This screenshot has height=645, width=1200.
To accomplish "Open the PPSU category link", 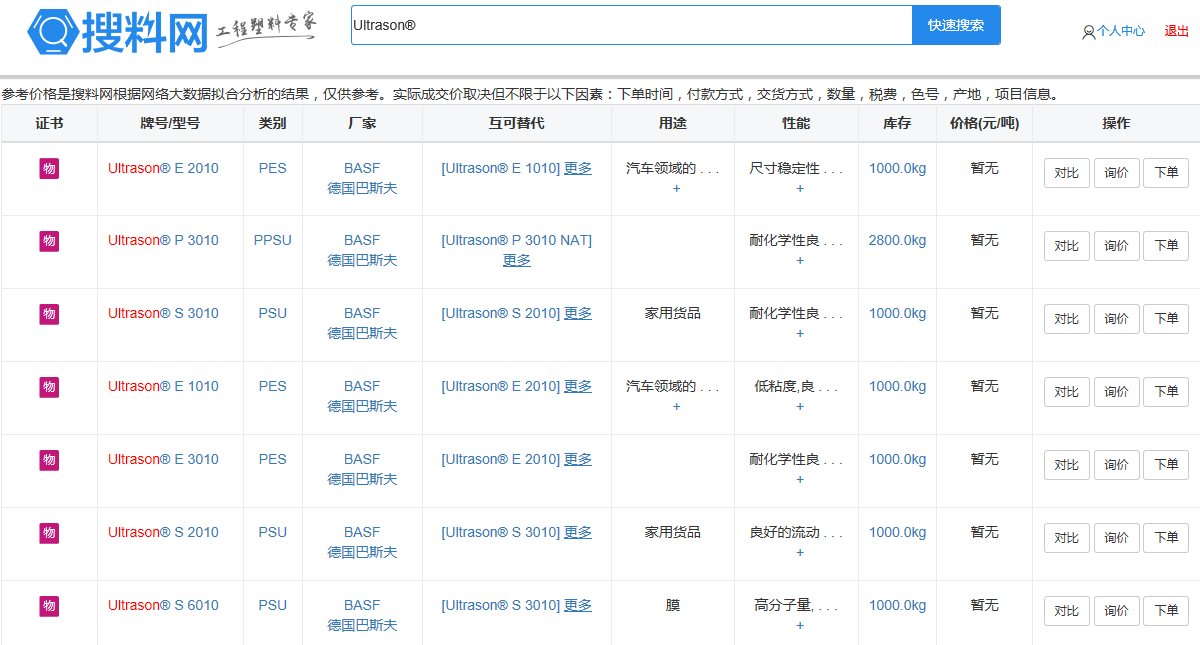I will [x=272, y=240].
